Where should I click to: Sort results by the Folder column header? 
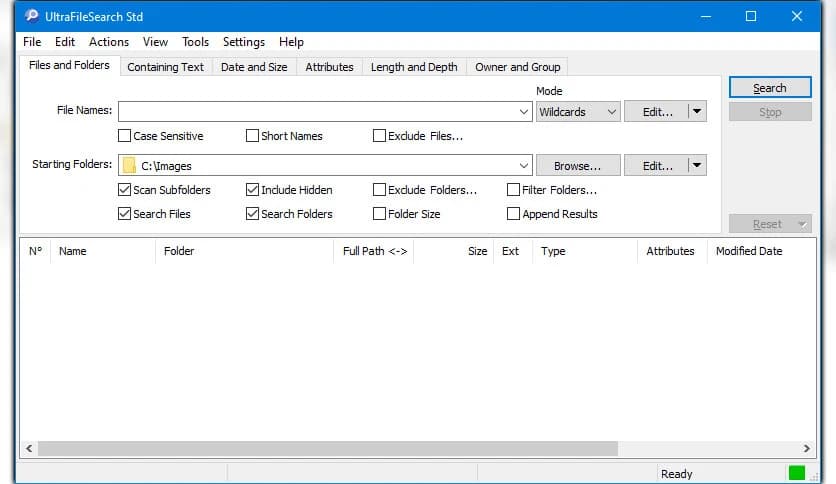(x=245, y=251)
